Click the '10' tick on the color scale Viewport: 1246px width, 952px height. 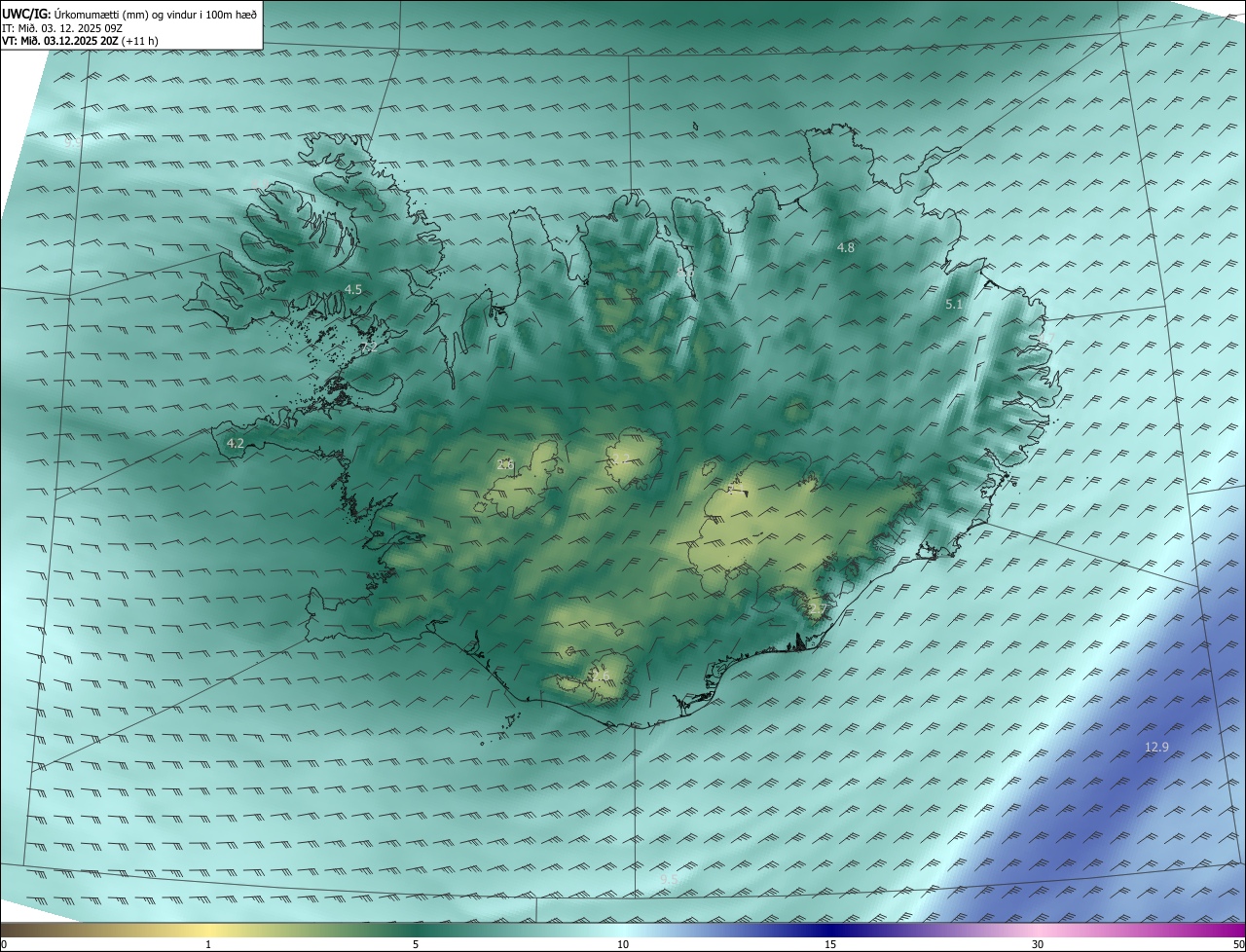tap(623, 944)
